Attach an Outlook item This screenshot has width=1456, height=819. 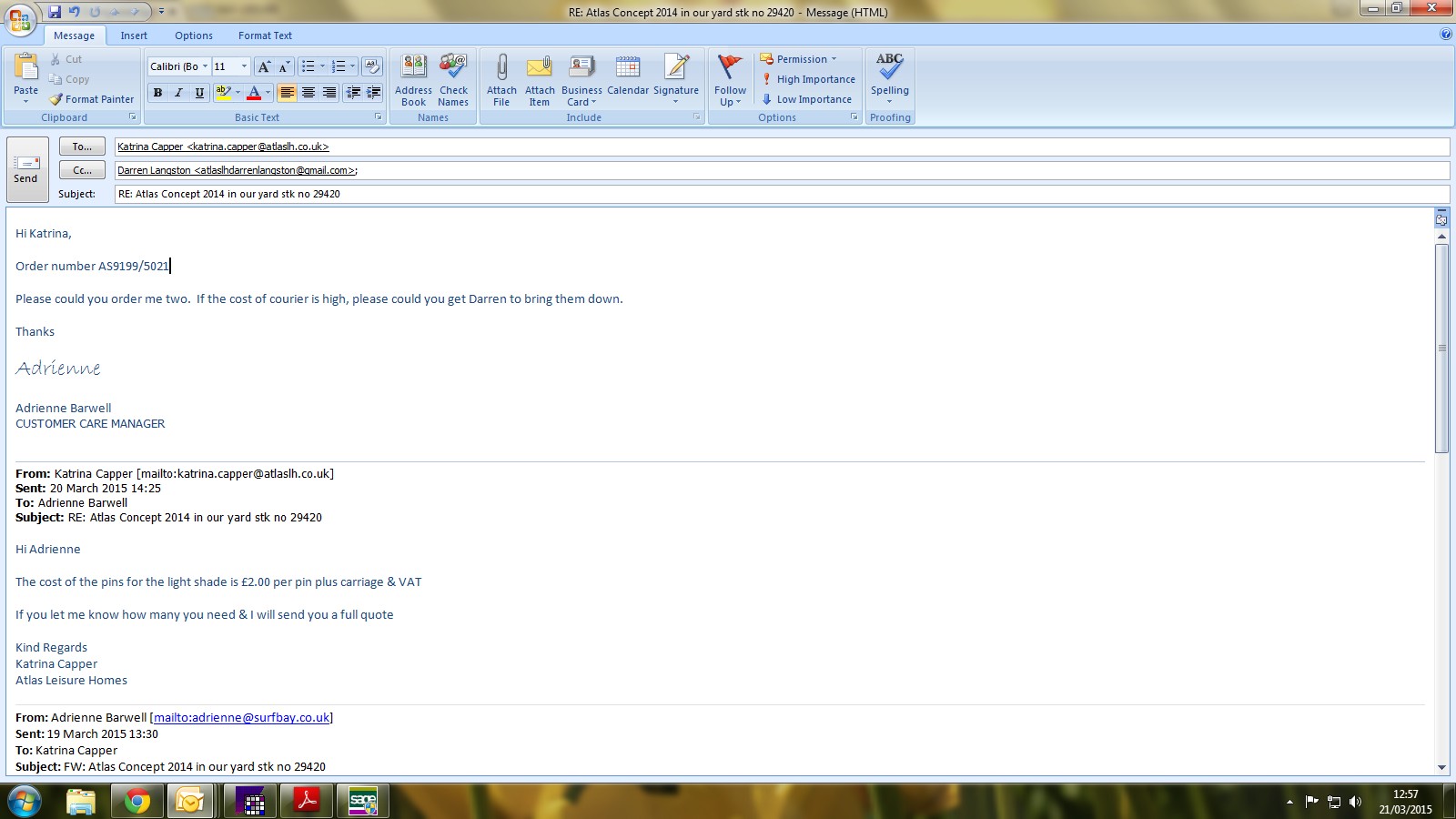click(x=540, y=80)
